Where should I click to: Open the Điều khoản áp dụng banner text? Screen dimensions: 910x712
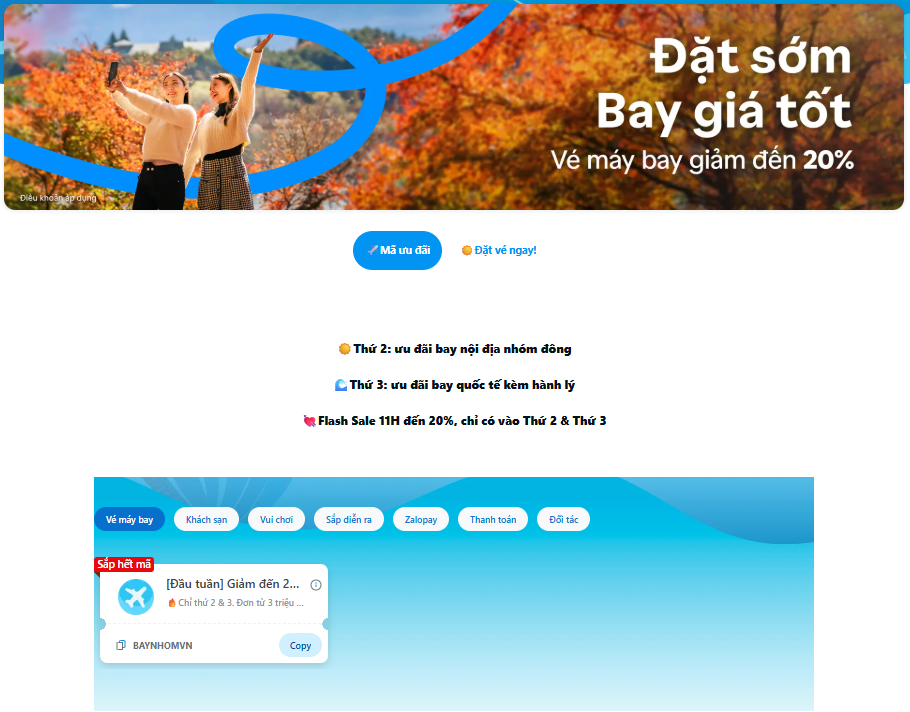58,198
